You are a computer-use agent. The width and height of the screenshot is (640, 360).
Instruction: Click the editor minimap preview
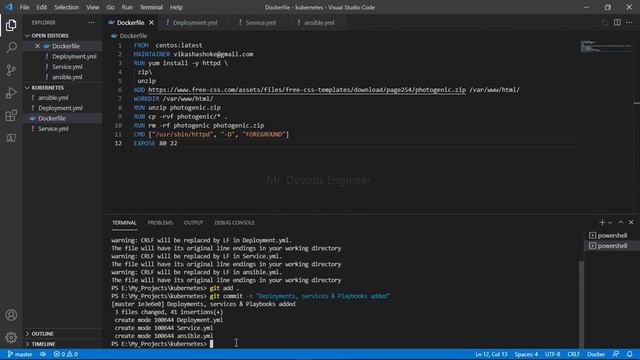click(x=606, y=46)
